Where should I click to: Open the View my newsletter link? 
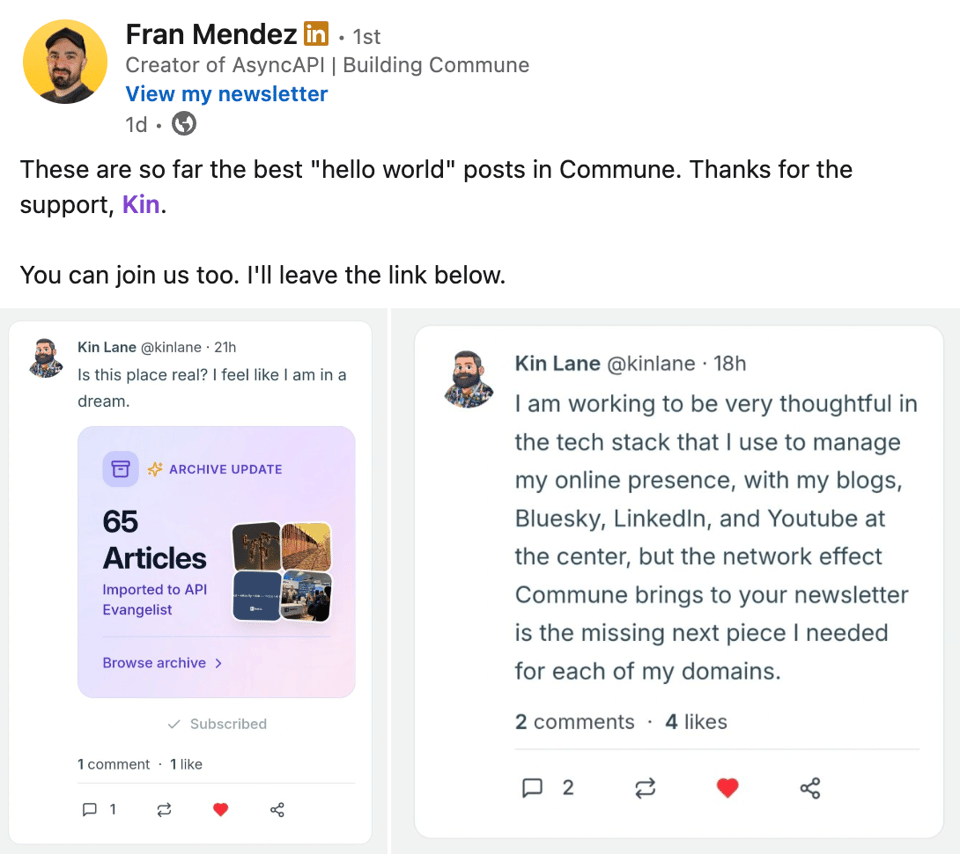pyautogui.click(x=226, y=94)
